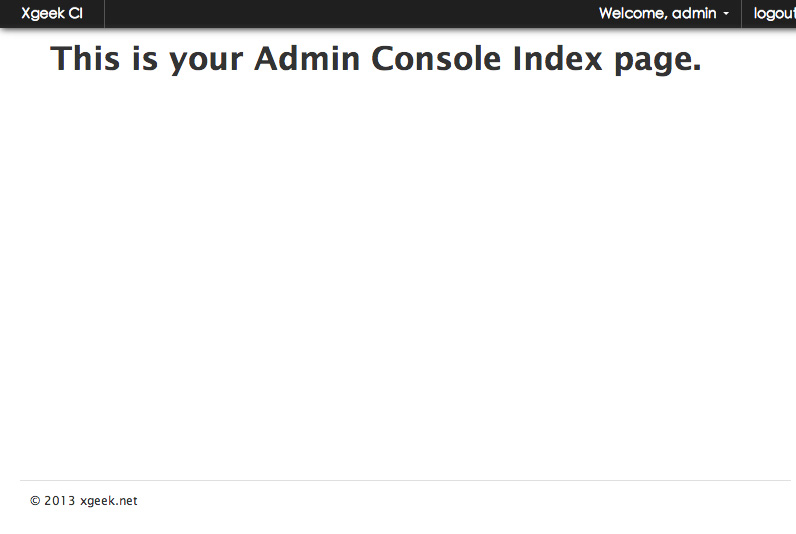Click the horizontal line above the footer
Image resolution: width=796 pixels, height=534 pixels.
[x=405, y=480]
